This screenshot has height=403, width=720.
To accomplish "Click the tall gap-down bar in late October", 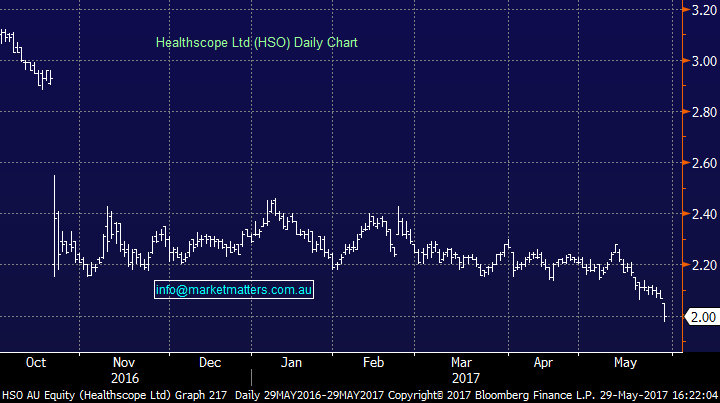I will pyautogui.click(x=55, y=226).
